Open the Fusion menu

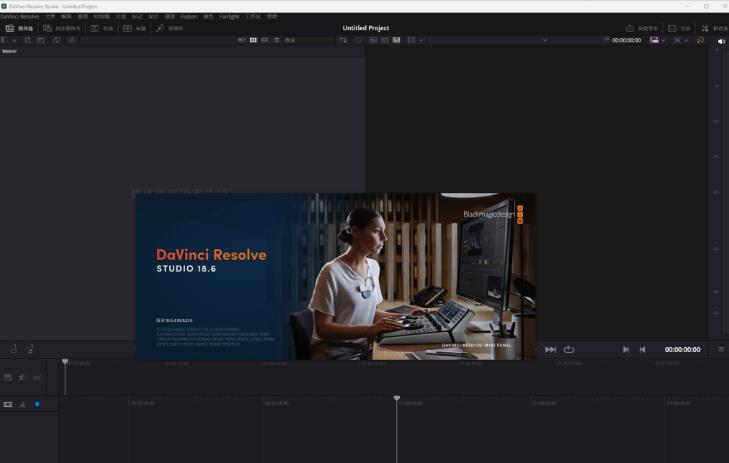tap(189, 16)
